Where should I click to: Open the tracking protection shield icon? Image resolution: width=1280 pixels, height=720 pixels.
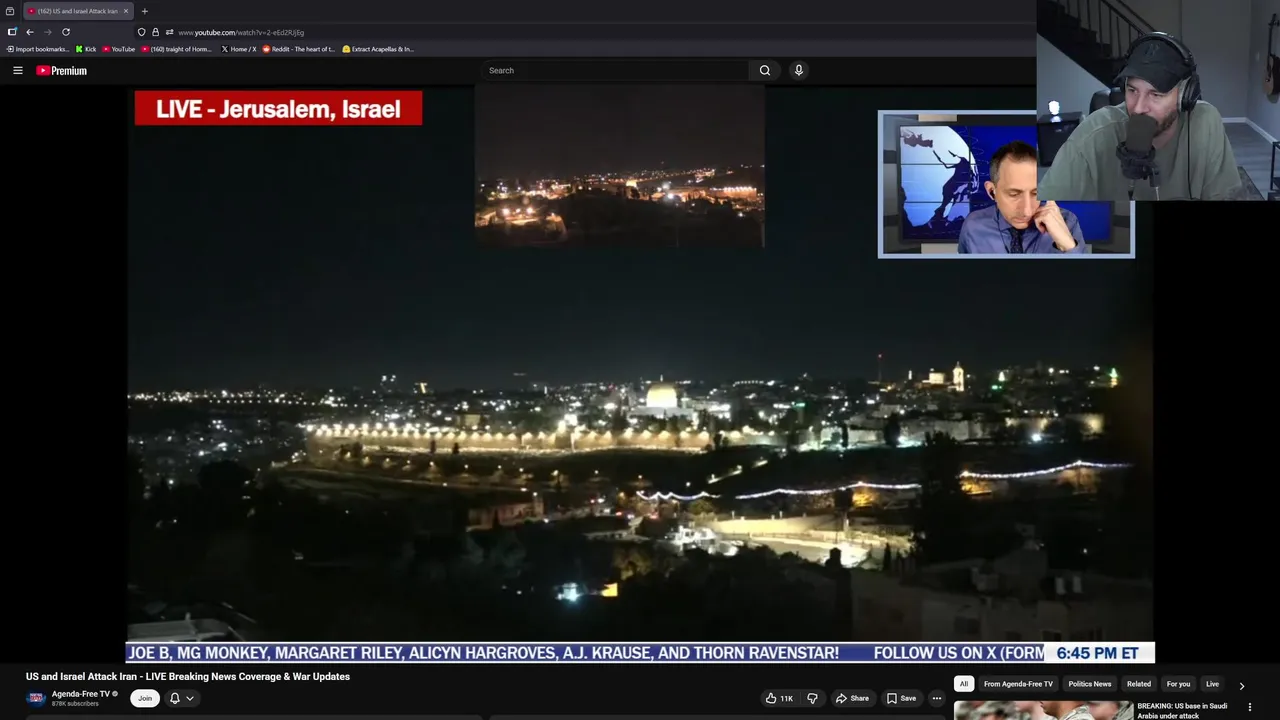[141, 32]
